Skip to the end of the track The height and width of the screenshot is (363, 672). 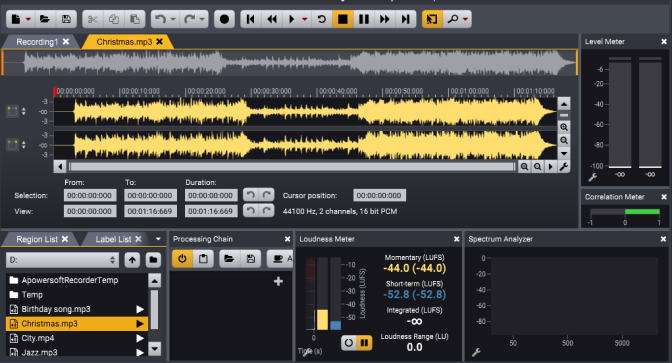point(405,19)
